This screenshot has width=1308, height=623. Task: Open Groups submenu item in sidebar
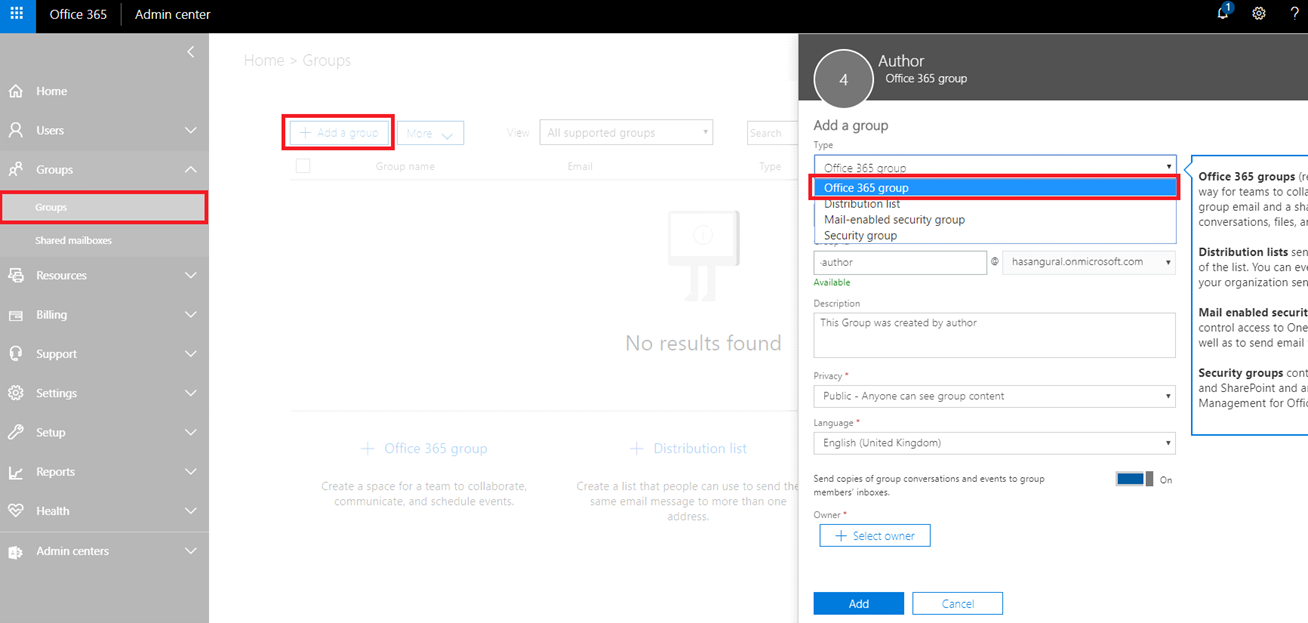point(104,207)
